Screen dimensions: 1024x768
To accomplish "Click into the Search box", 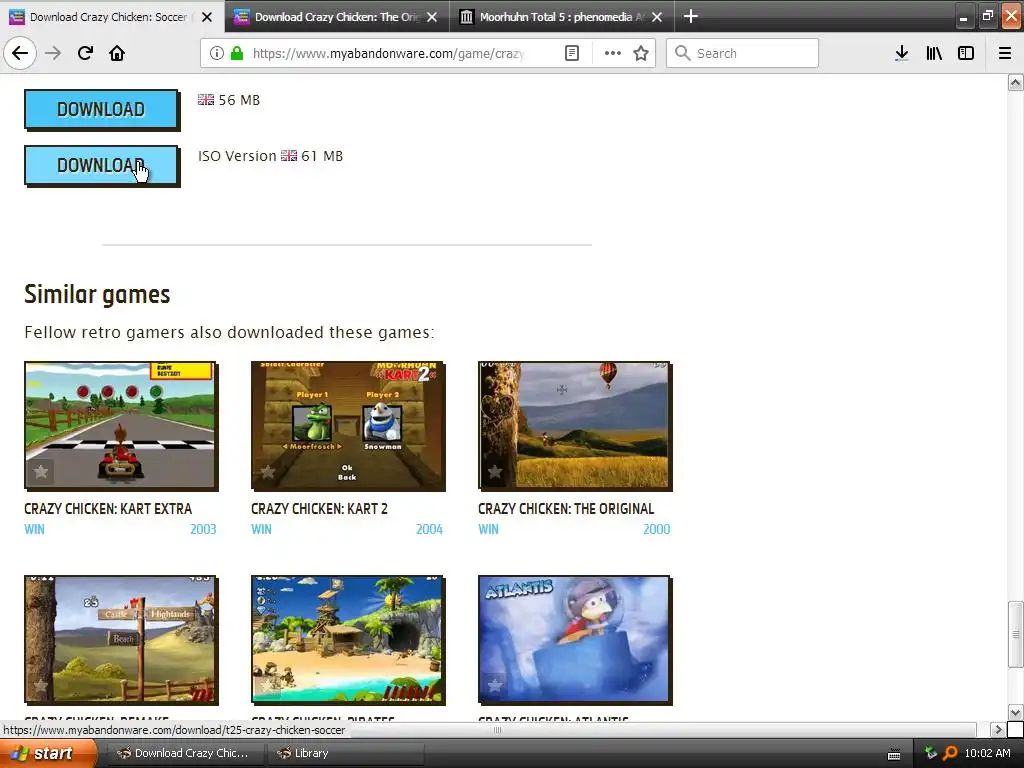I will click(742, 53).
